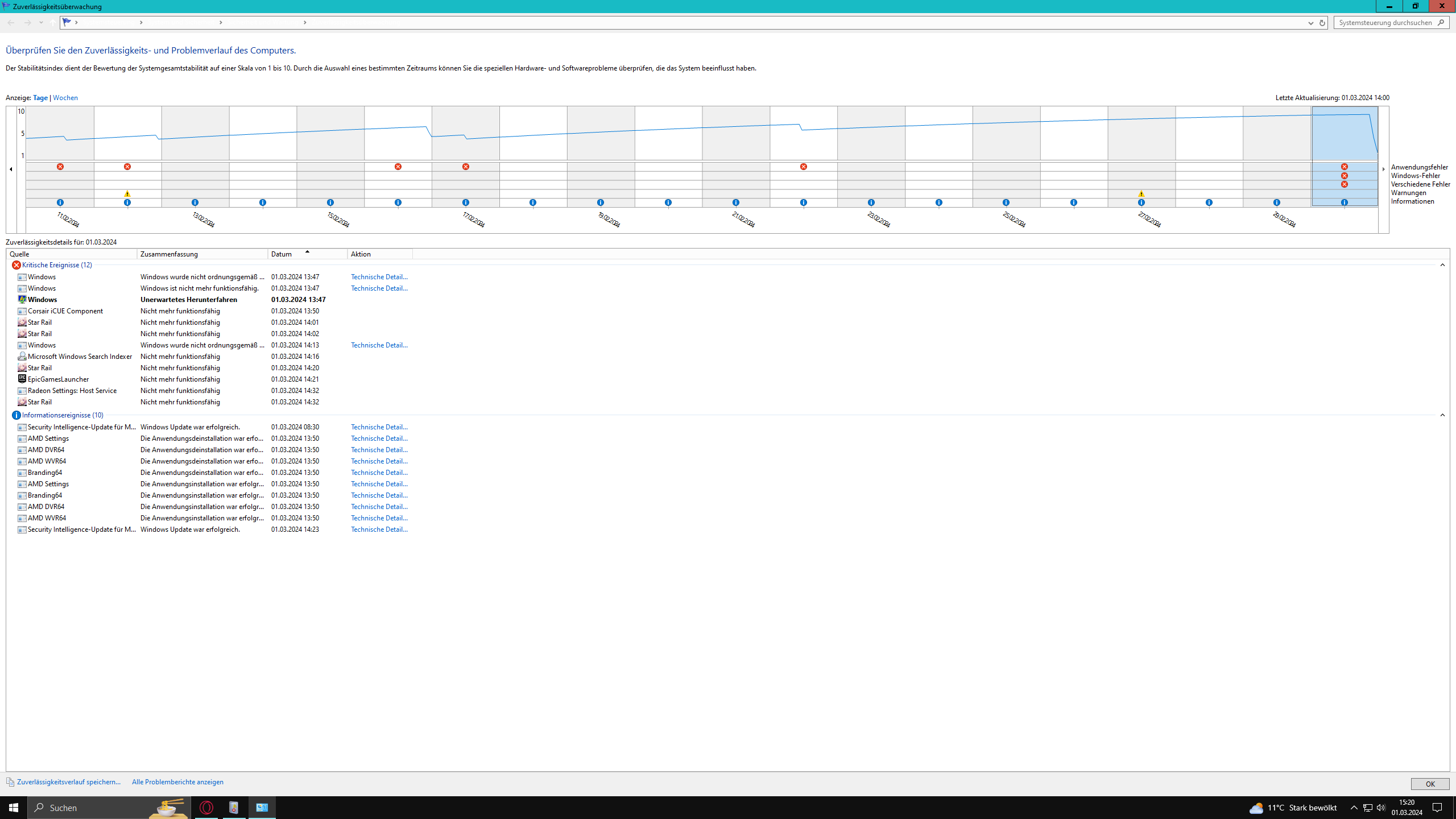Select the Corsair iCUE Component row

(65, 311)
